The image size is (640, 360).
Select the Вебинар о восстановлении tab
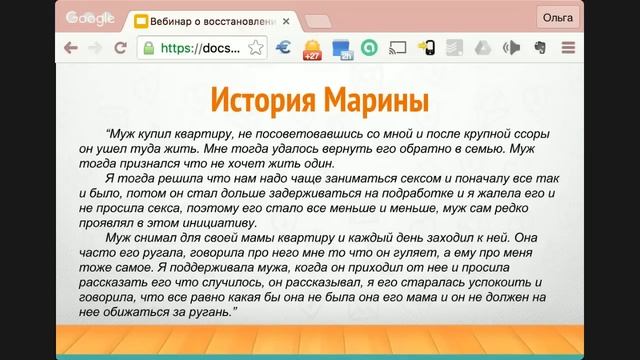click(212, 21)
